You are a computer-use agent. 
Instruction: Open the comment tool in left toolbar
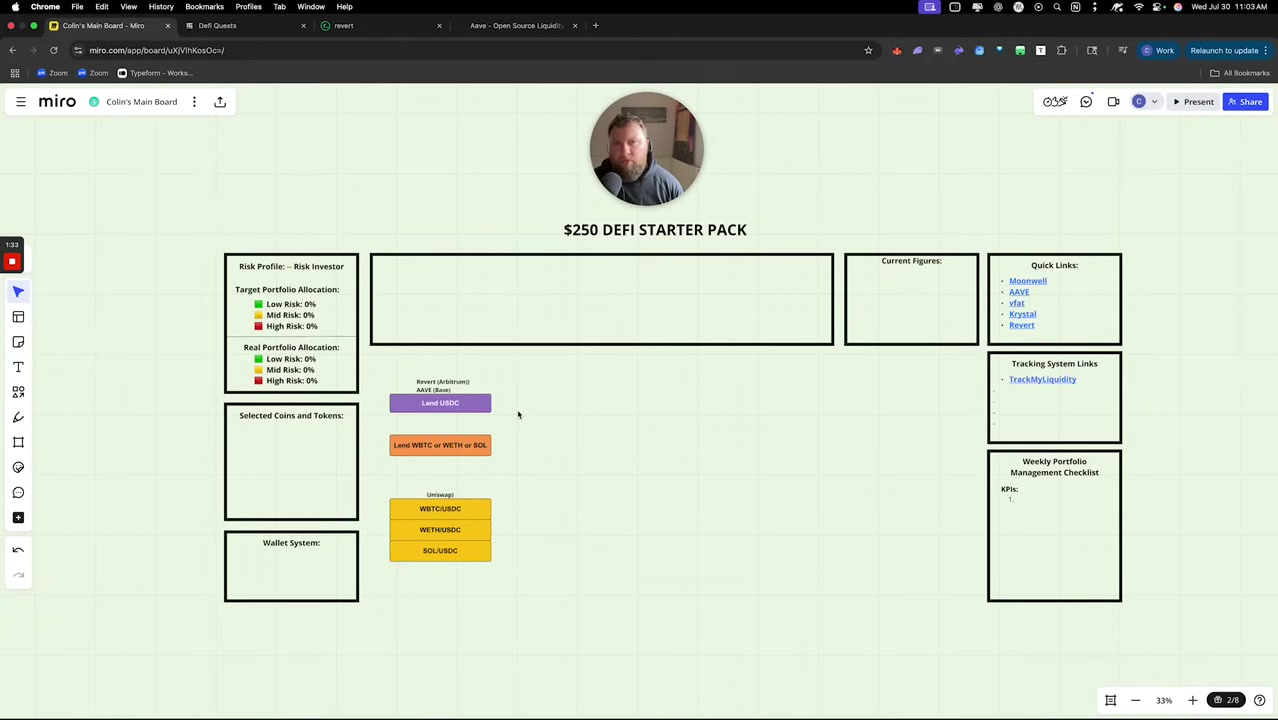coord(18,492)
